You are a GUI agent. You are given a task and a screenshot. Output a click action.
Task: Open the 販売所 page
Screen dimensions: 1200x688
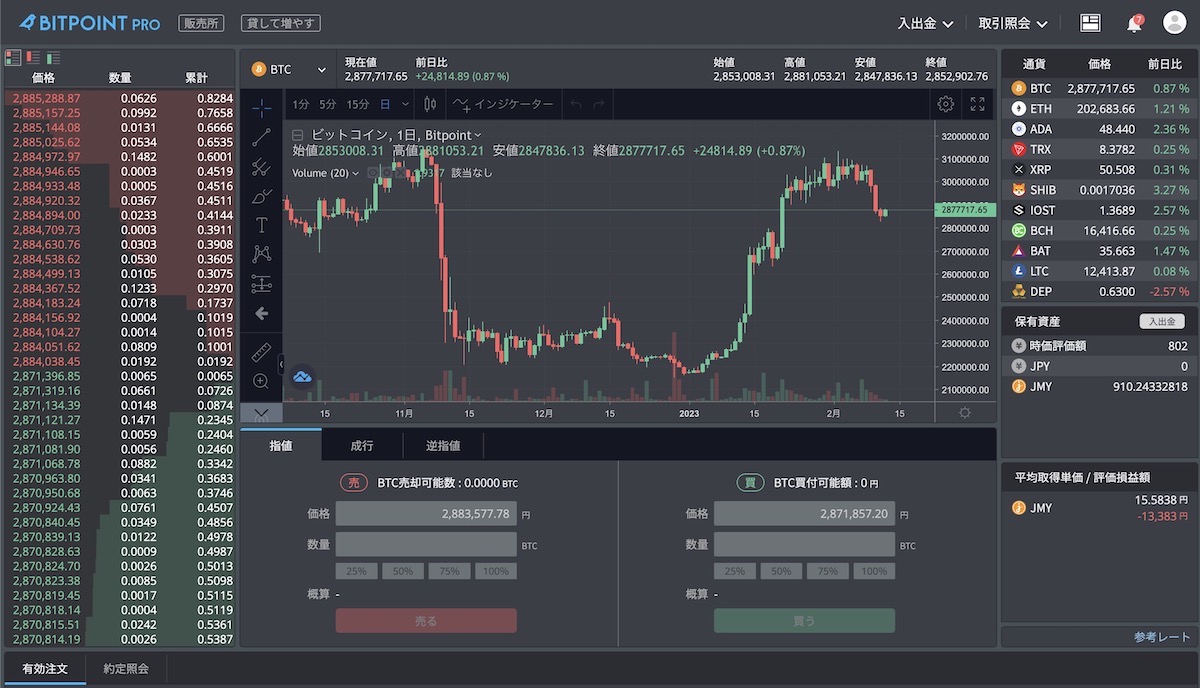(201, 23)
